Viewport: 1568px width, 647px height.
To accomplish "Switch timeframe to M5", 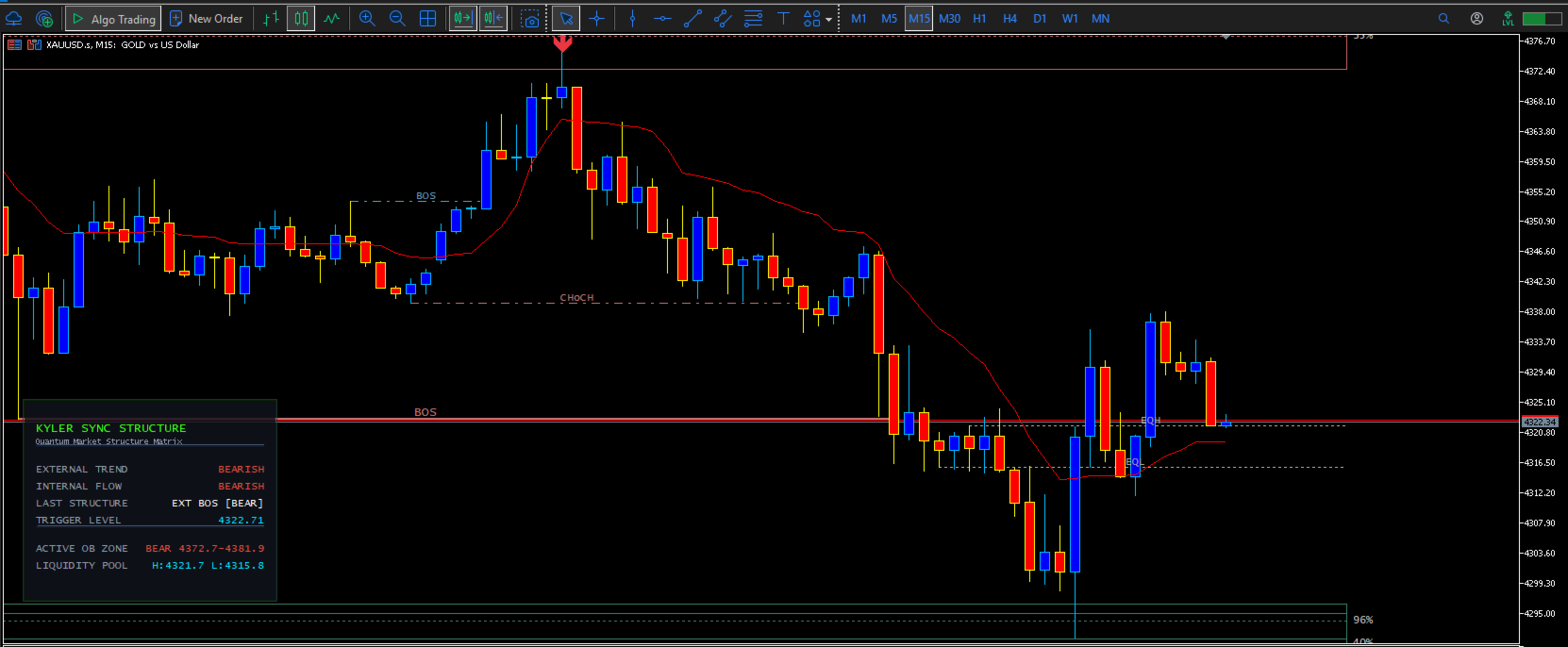I will point(889,18).
